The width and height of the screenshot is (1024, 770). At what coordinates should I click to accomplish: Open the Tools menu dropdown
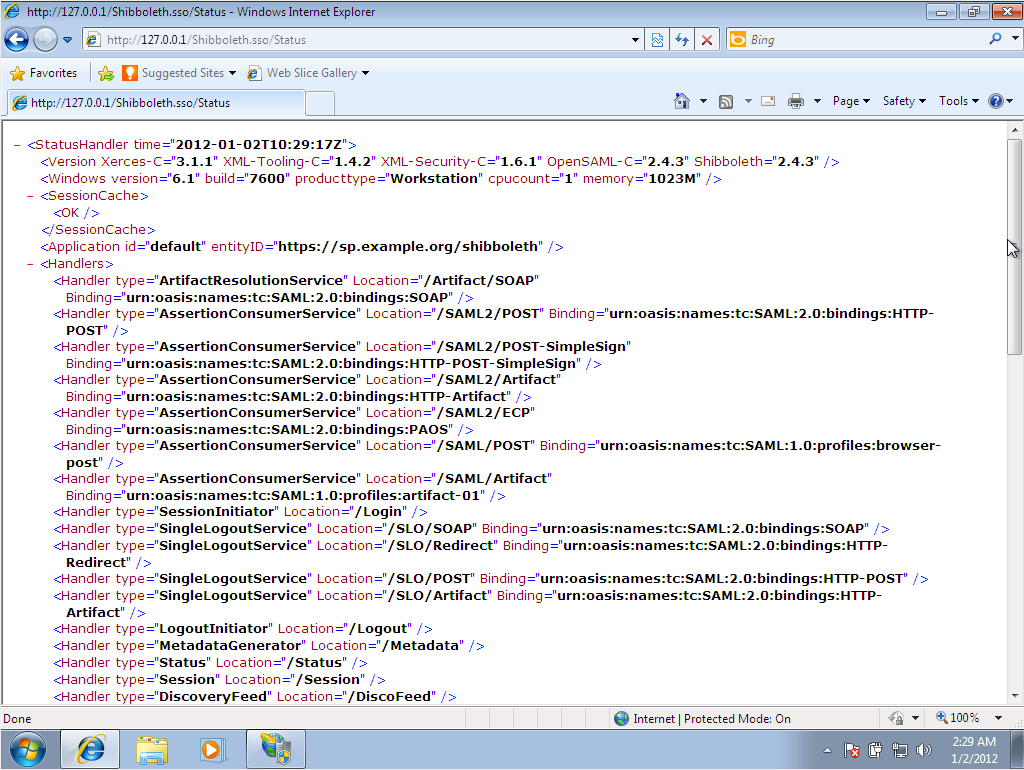coord(956,100)
